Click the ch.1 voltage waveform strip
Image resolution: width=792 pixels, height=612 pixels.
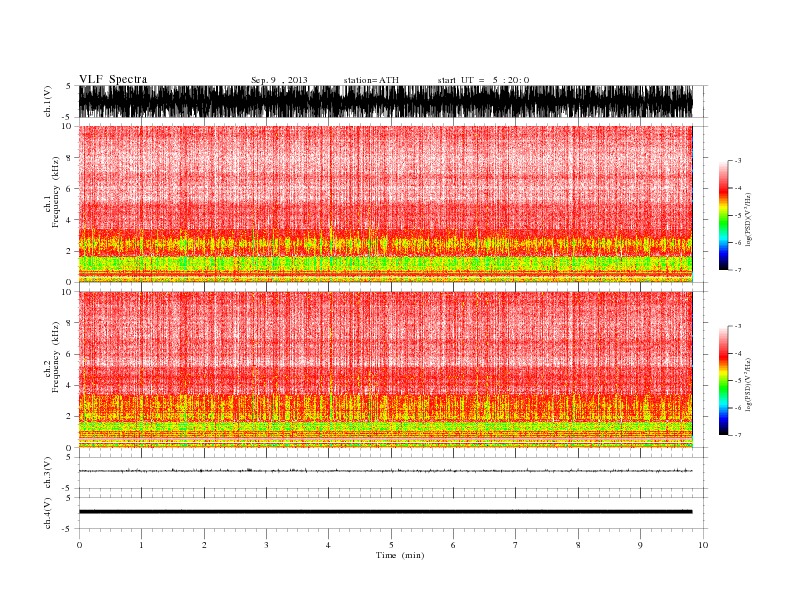(x=386, y=101)
